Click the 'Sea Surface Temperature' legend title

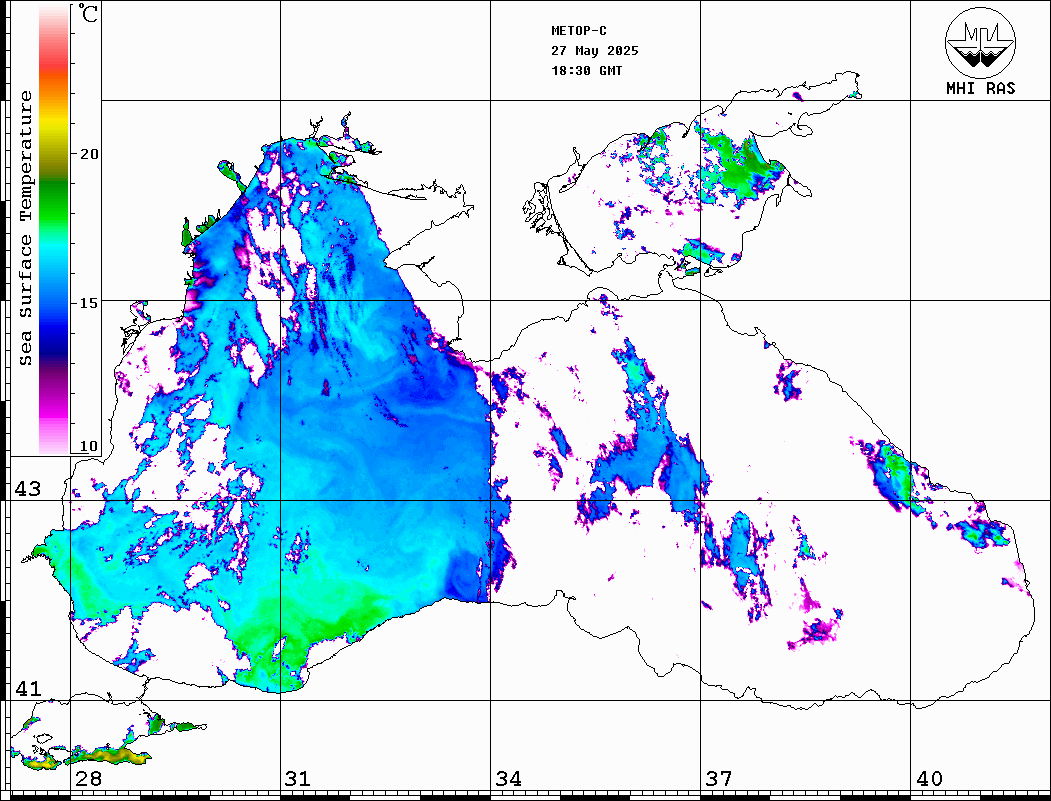25,228
